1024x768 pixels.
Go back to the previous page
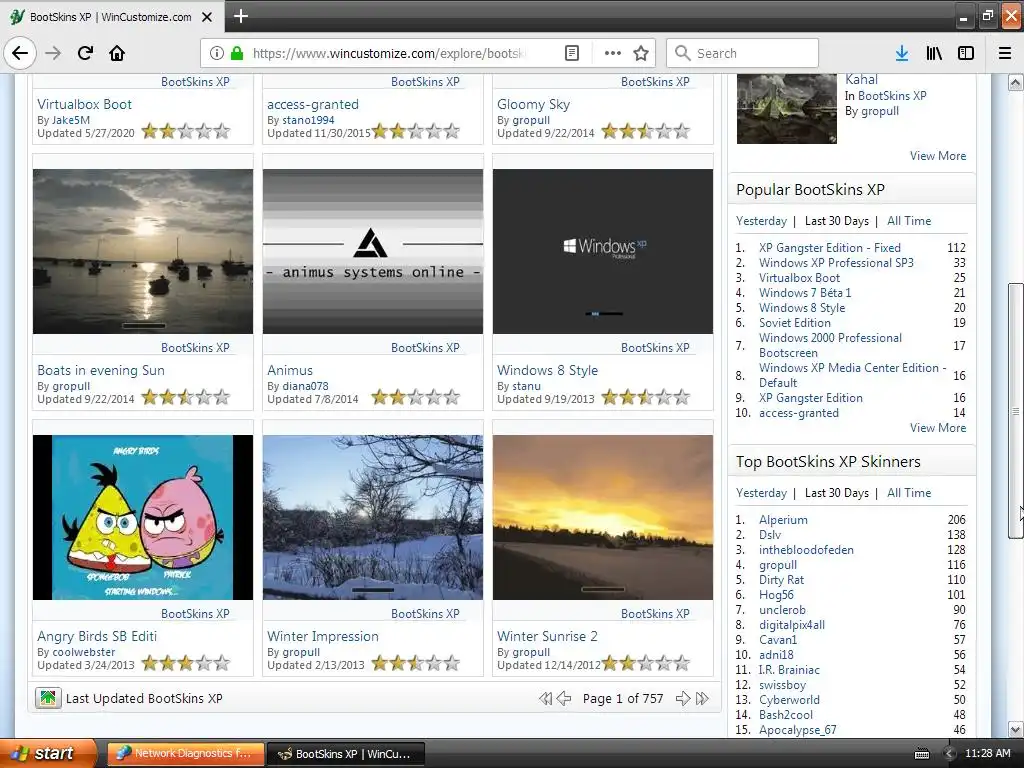coord(20,53)
